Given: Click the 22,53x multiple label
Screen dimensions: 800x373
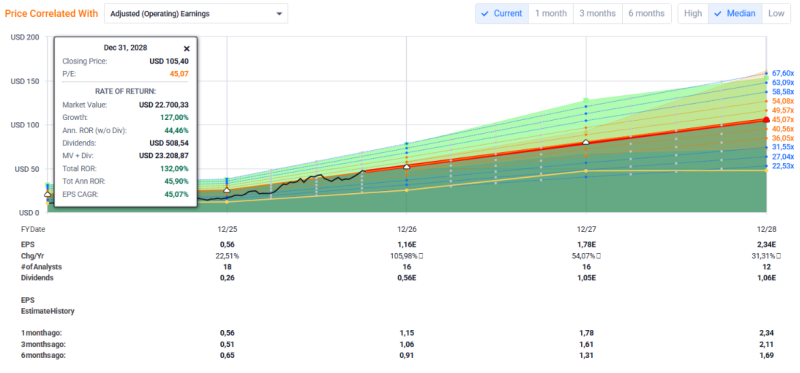Looking at the screenshot, I should point(783,166).
